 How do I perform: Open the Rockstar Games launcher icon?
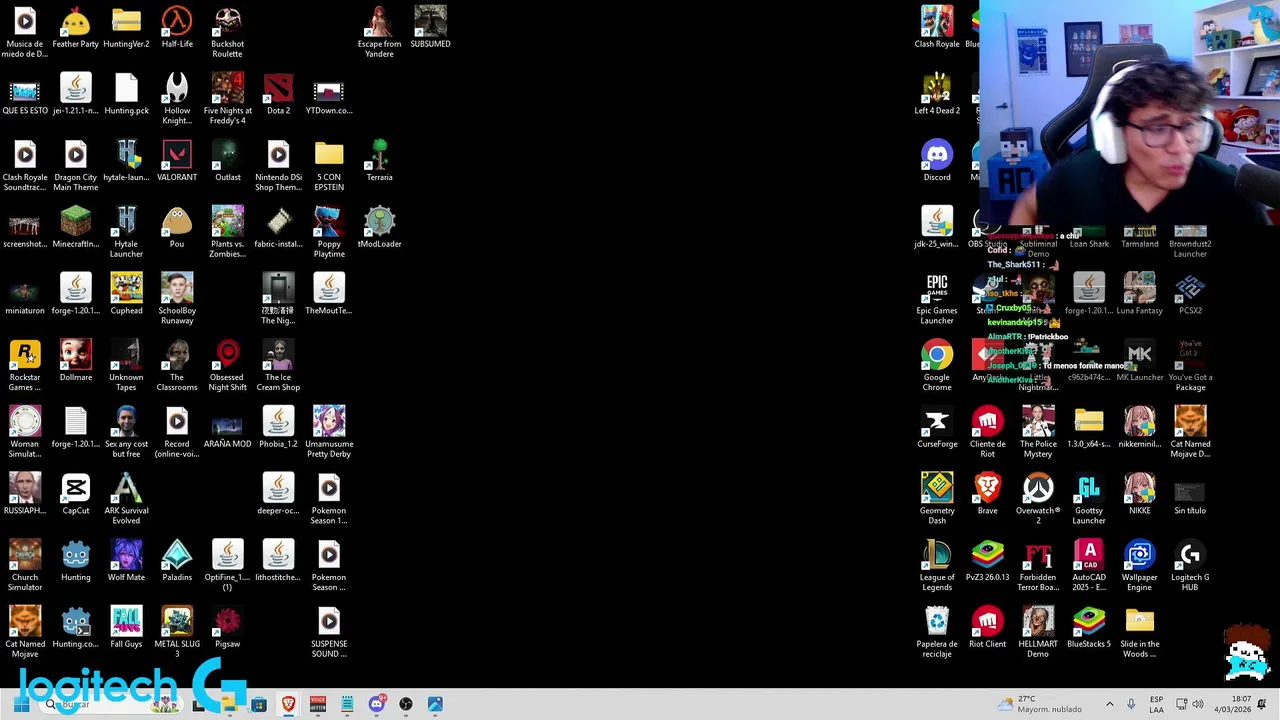(25, 366)
